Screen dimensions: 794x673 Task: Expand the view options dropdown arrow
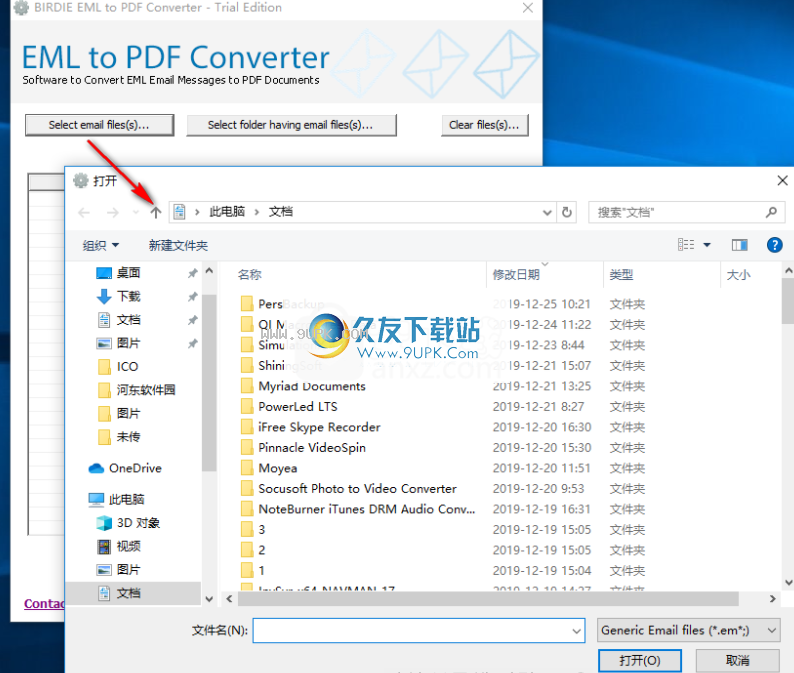pos(707,246)
